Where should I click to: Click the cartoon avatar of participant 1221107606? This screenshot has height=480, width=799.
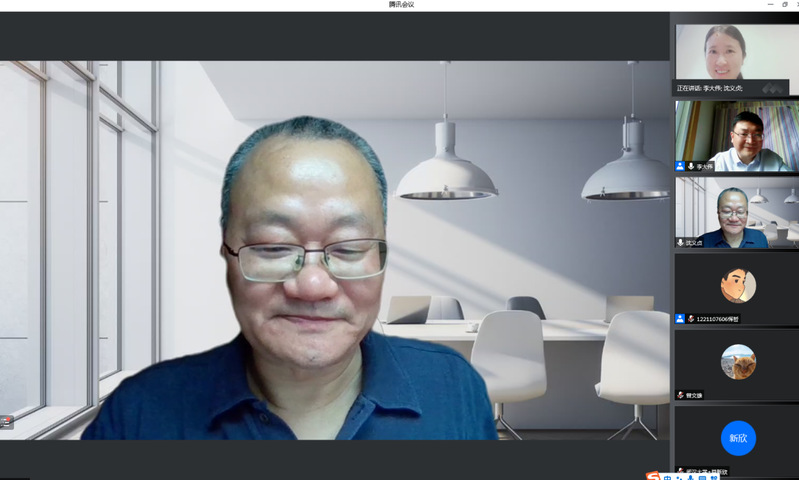(x=738, y=285)
